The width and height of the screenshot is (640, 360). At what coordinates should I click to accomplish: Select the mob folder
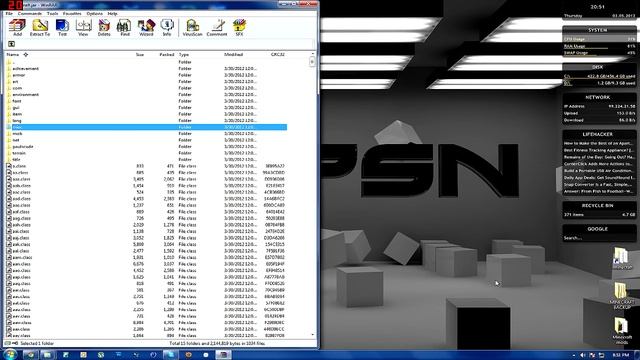coord(146,133)
